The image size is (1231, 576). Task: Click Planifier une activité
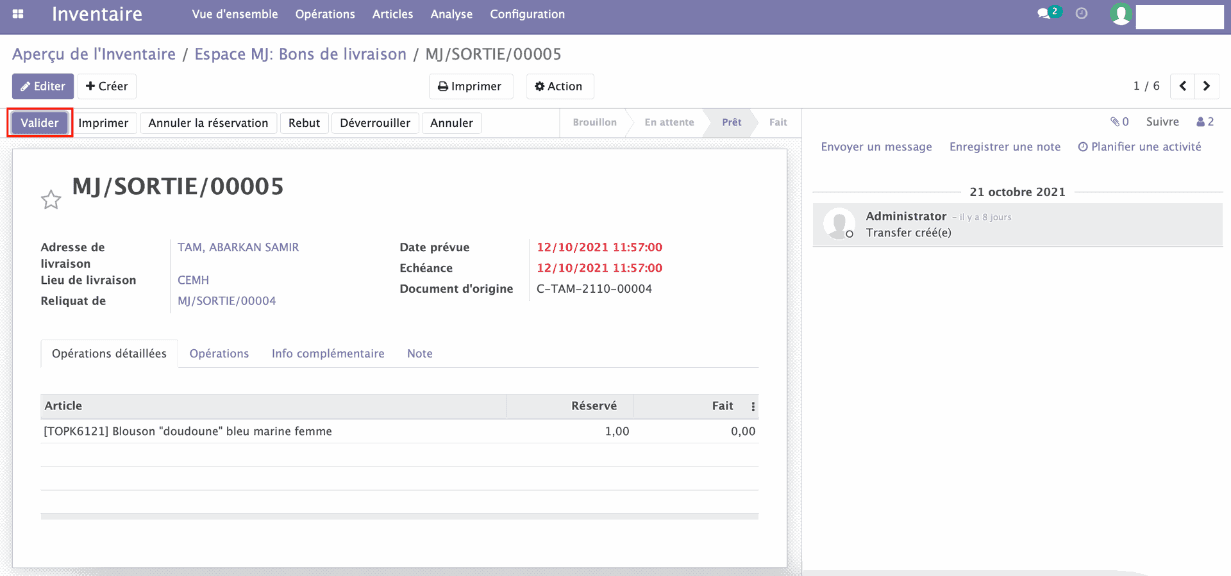point(1139,147)
